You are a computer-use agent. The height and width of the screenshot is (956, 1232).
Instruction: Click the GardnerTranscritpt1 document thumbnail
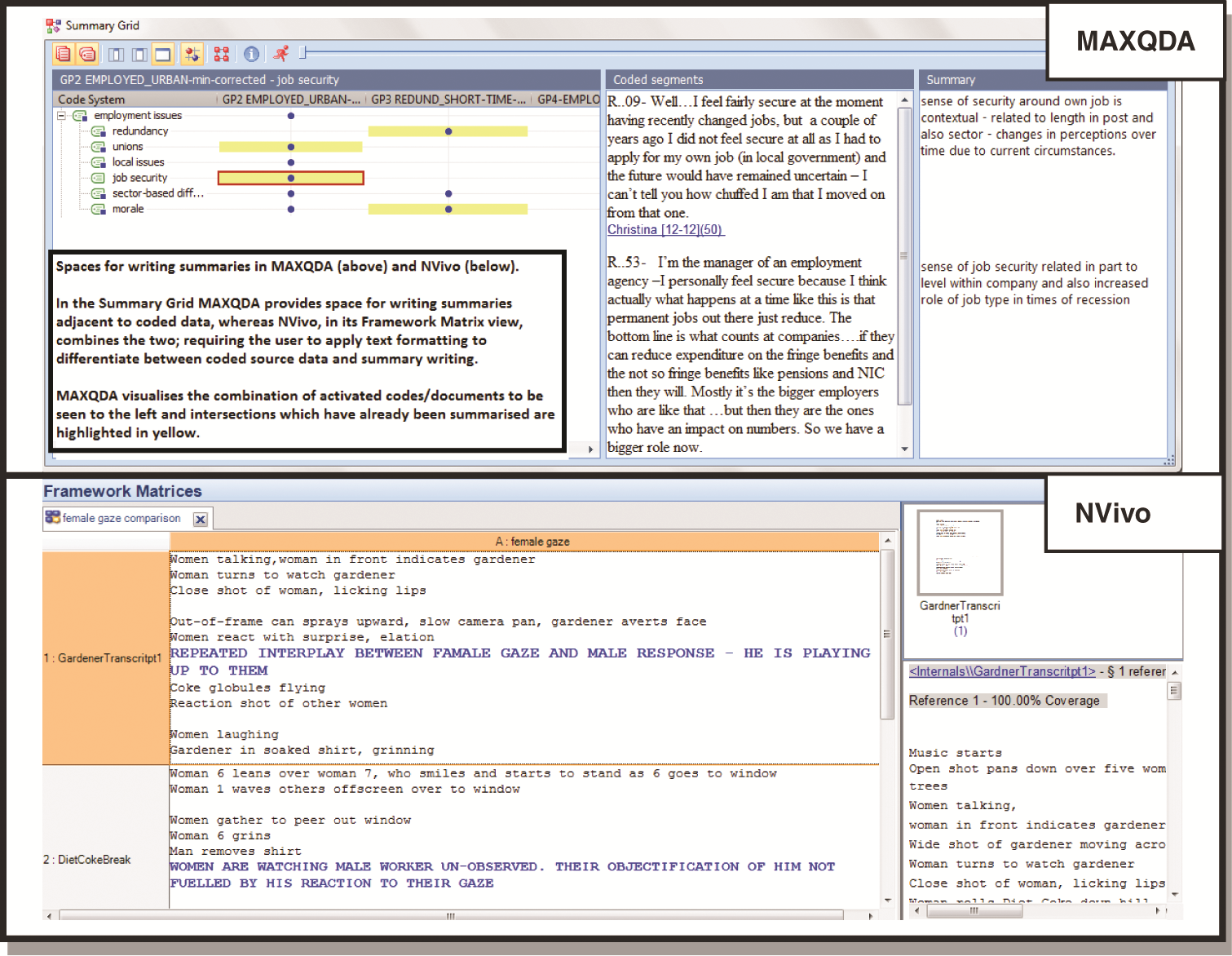click(960, 552)
